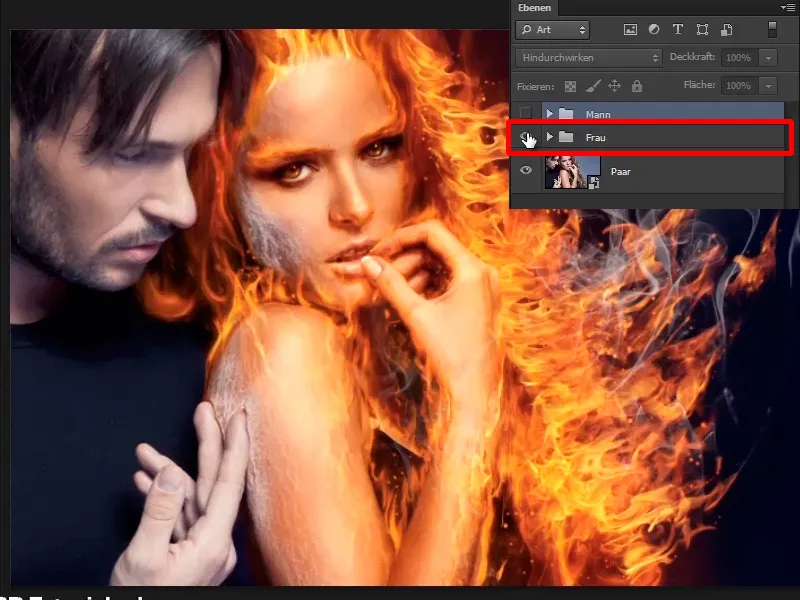Click the Fläche 100% value field

[x=740, y=86]
